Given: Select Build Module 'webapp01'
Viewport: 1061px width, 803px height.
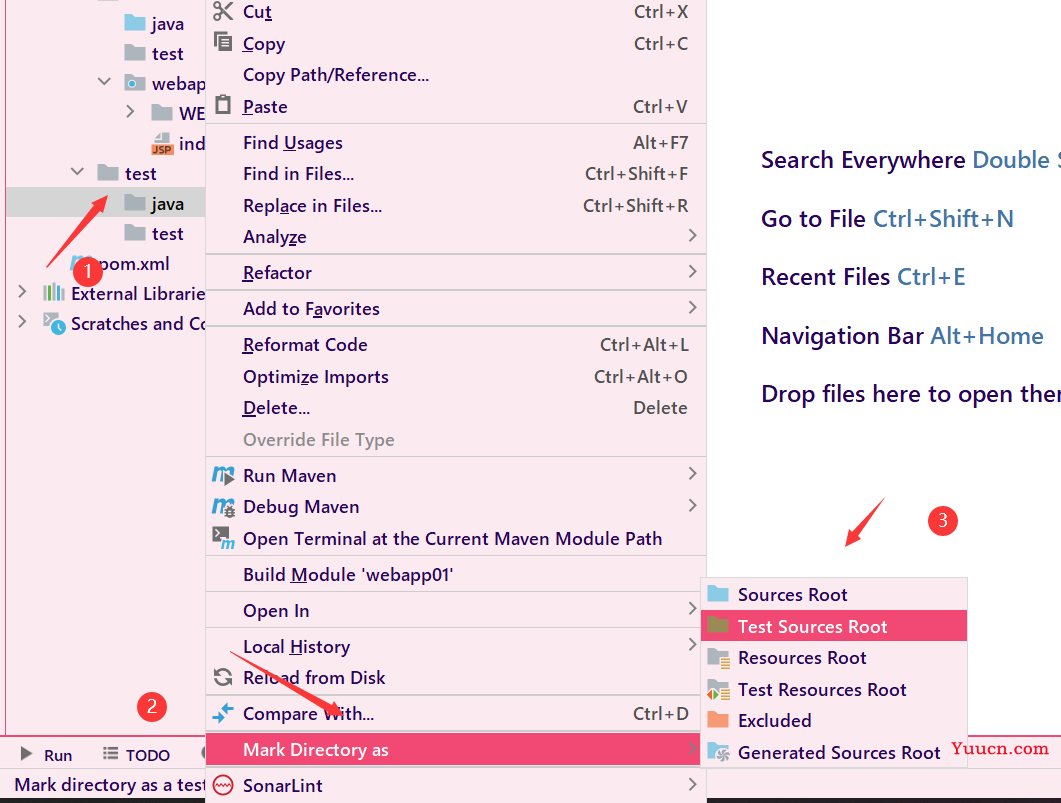Looking at the screenshot, I should 455,574.
